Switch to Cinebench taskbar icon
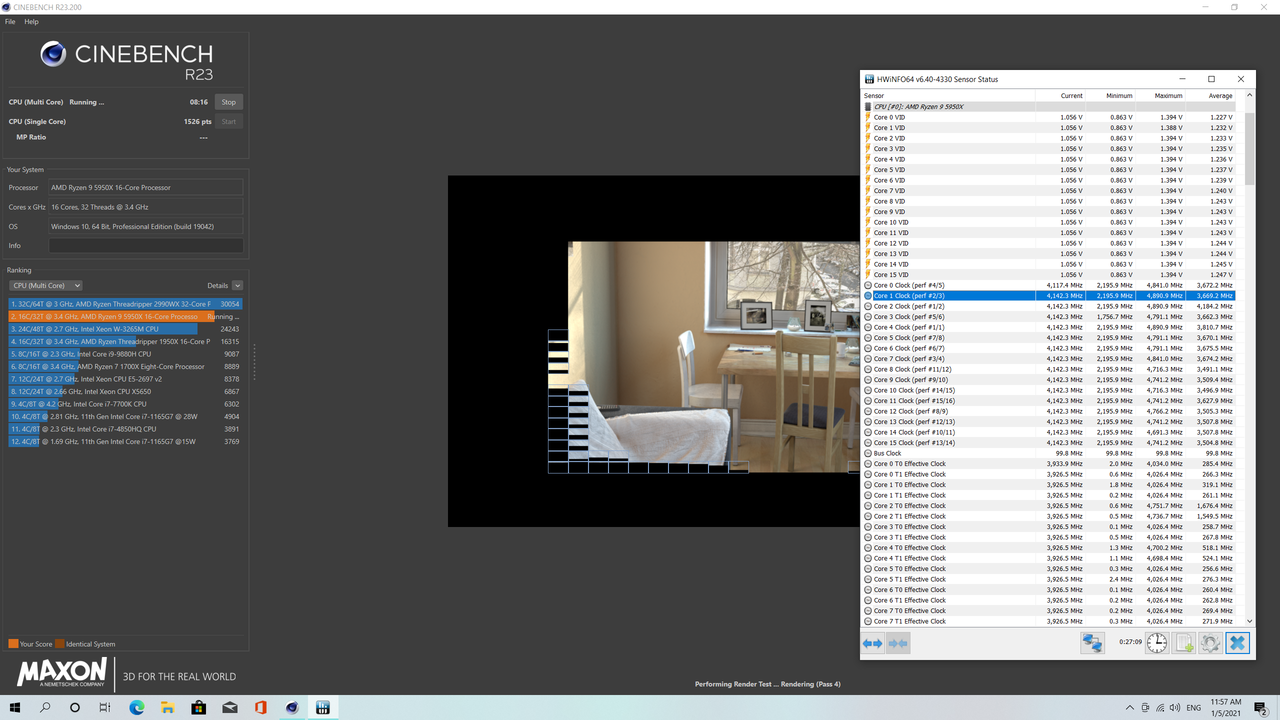 click(292, 707)
